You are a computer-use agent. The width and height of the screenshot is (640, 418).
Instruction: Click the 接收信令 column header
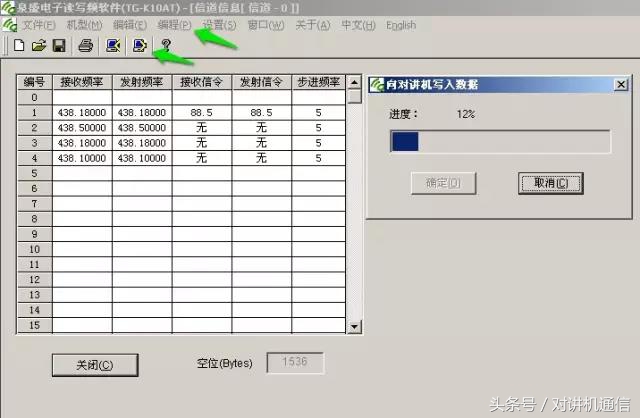click(x=202, y=82)
